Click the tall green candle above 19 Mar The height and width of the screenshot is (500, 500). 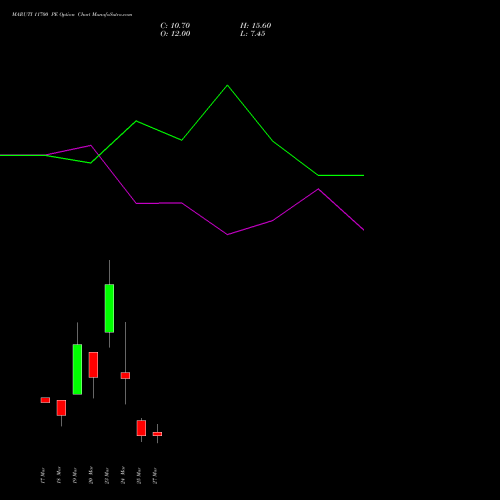(x=77, y=369)
